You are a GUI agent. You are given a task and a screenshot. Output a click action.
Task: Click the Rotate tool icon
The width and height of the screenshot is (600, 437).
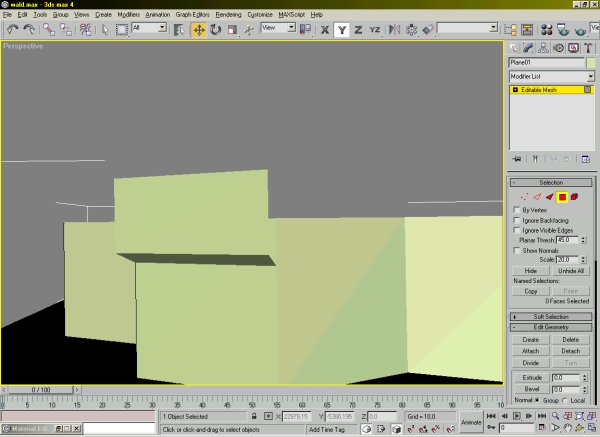coord(215,30)
